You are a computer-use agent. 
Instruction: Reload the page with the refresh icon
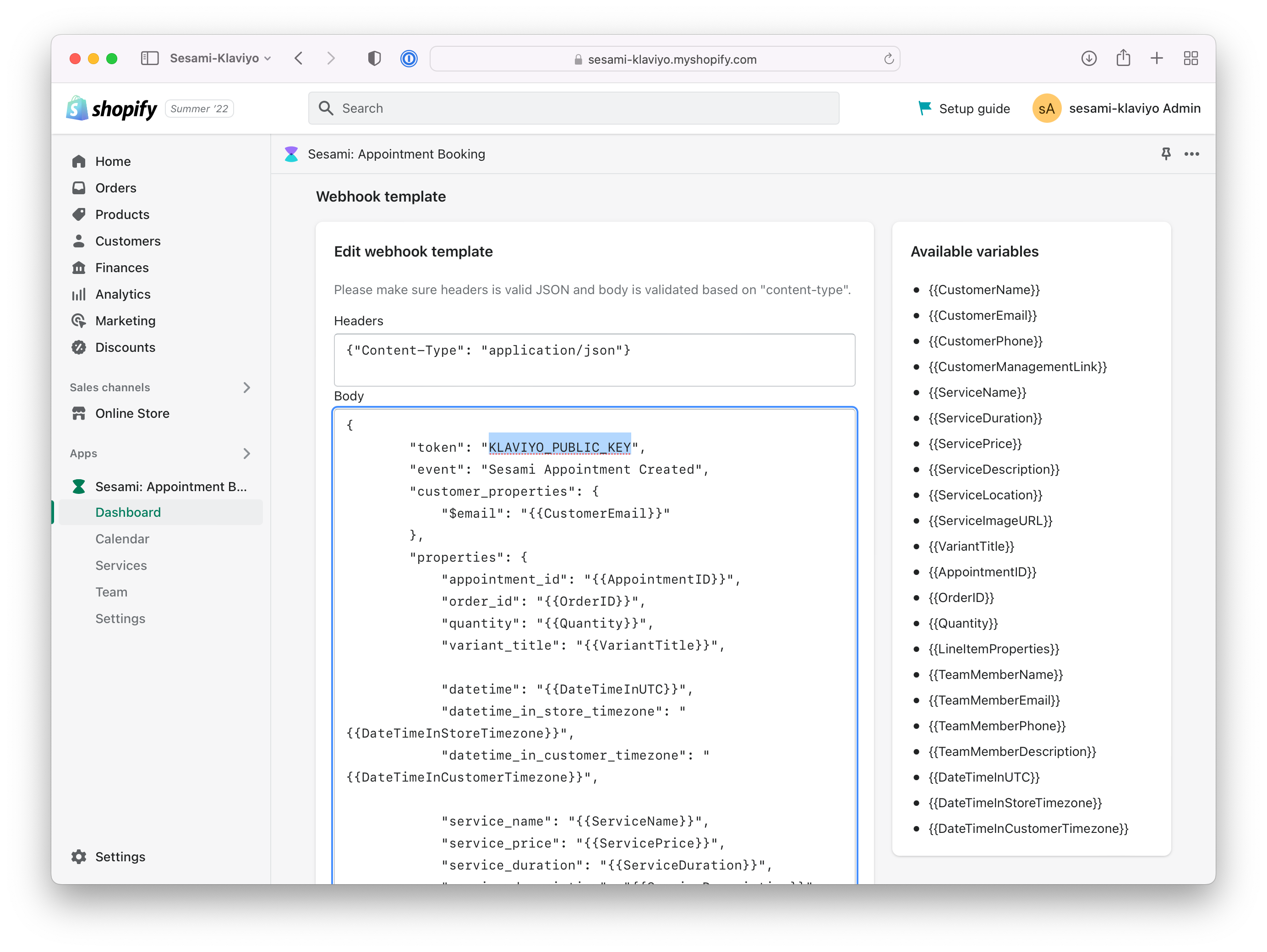[x=888, y=59]
